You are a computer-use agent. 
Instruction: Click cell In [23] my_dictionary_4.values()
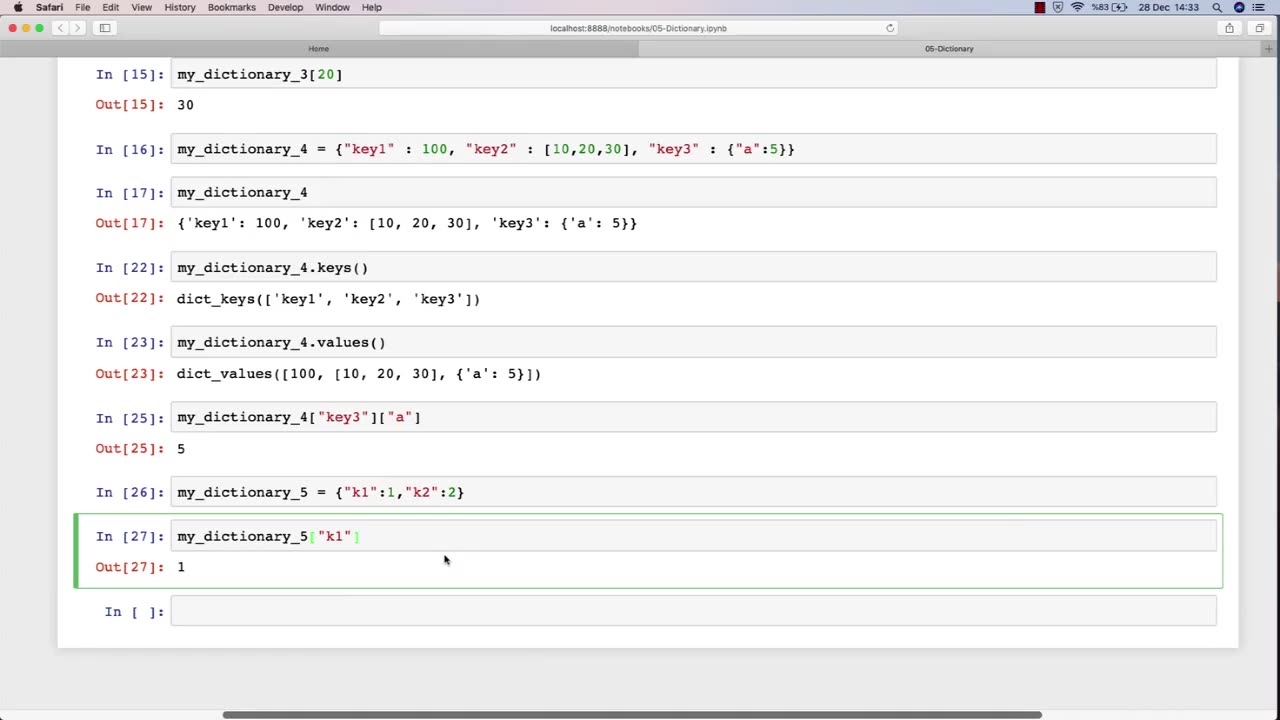pyautogui.click(x=694, y=342)
